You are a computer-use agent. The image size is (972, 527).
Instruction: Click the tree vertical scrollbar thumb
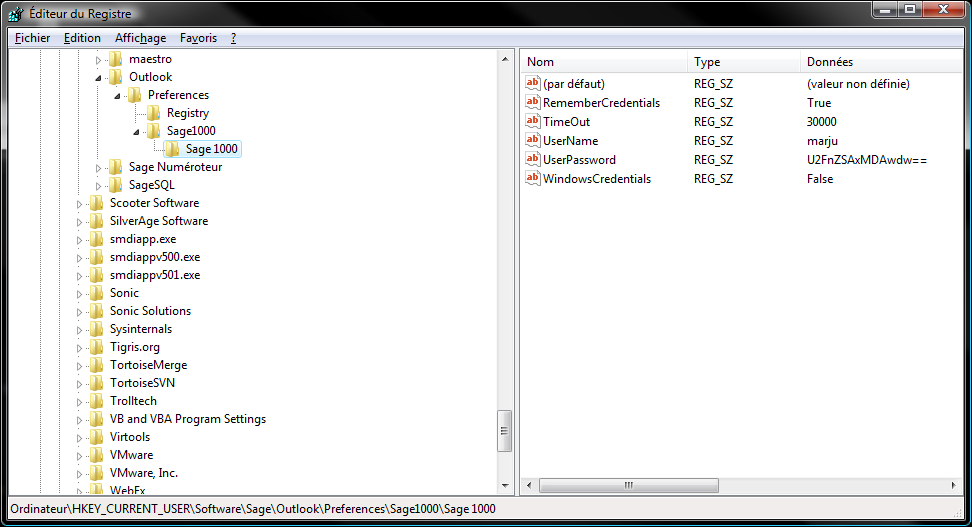[505, 431]
